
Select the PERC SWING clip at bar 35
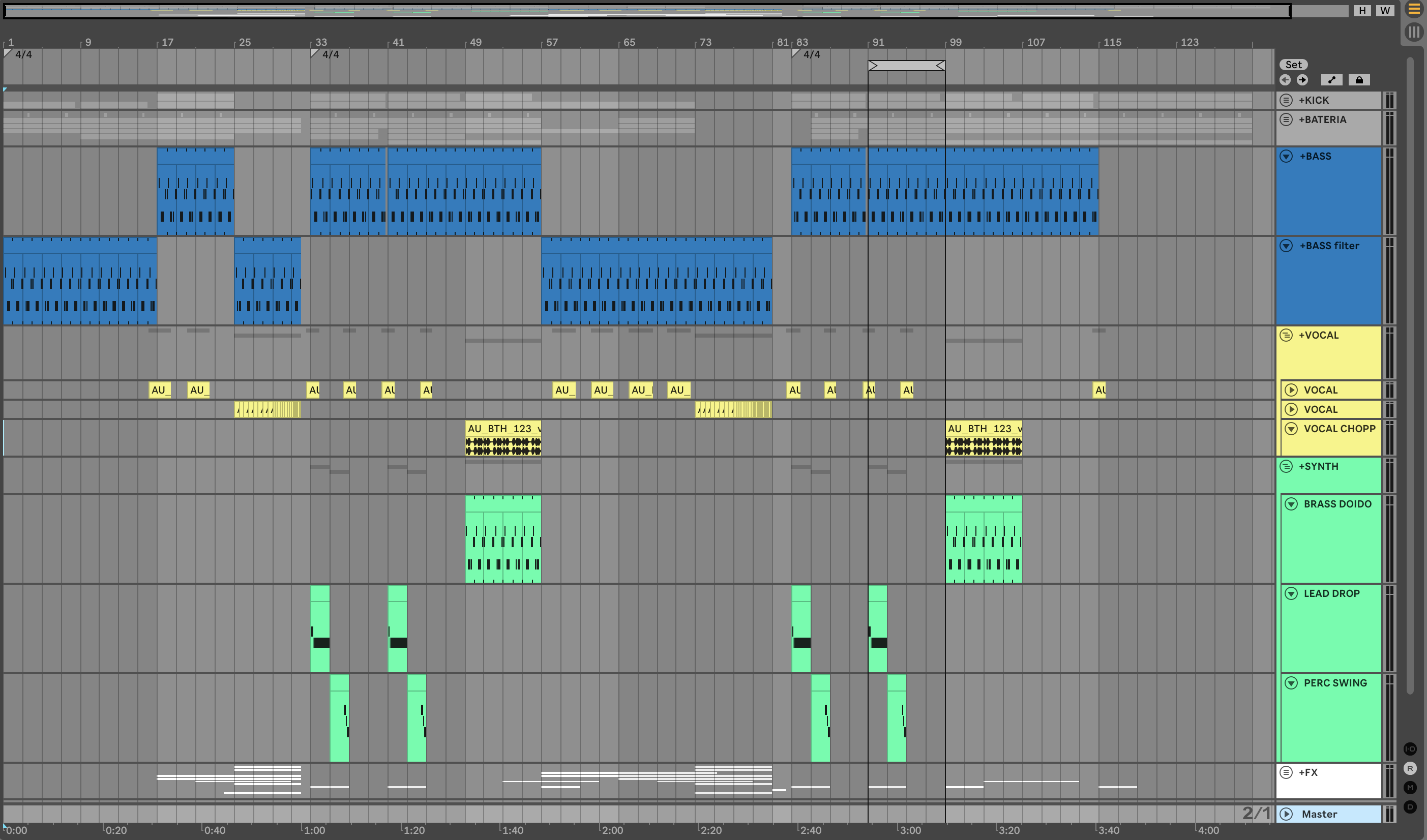[339, 718]
